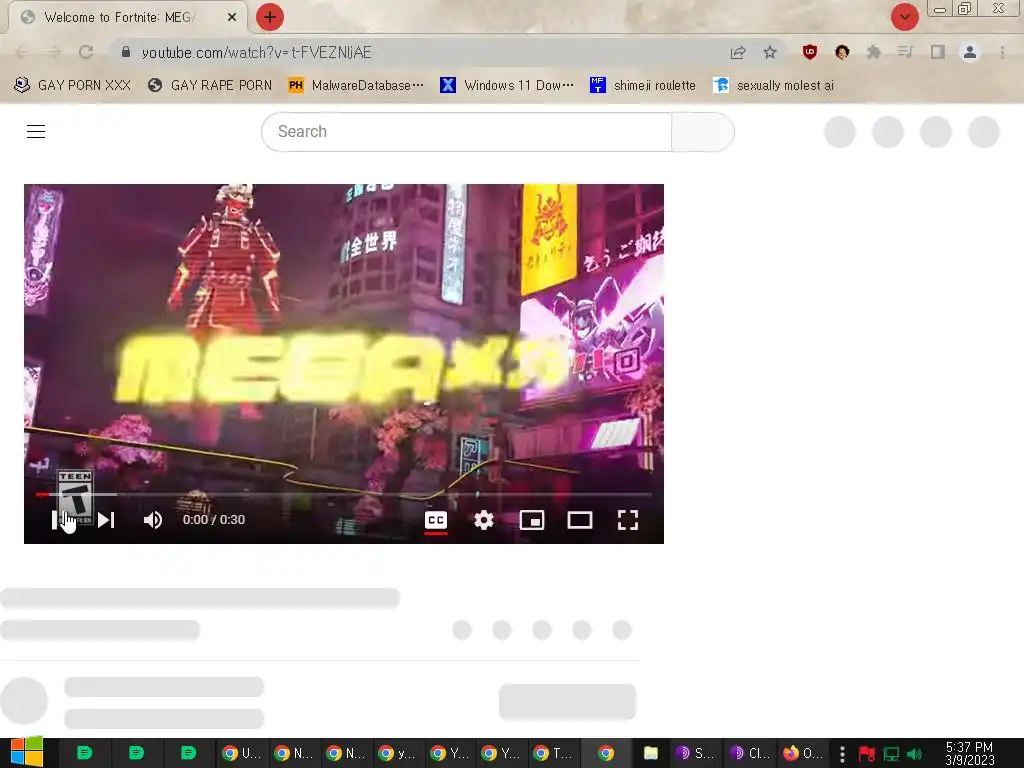
Task: Toggle closed captions on the video
Action: 436,520
